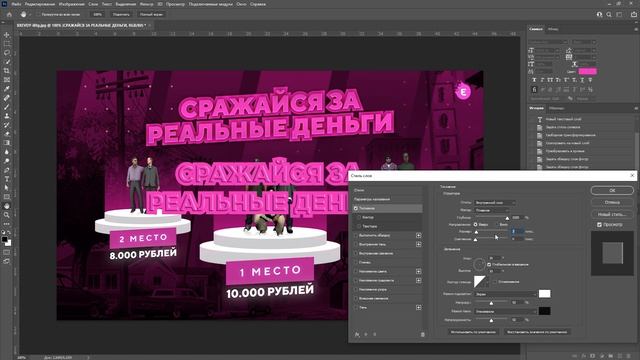Click the angle dial in Затенение section
The width and height of the screenshot is (640, 360).
pyautogui.click(x=480, y=264)
